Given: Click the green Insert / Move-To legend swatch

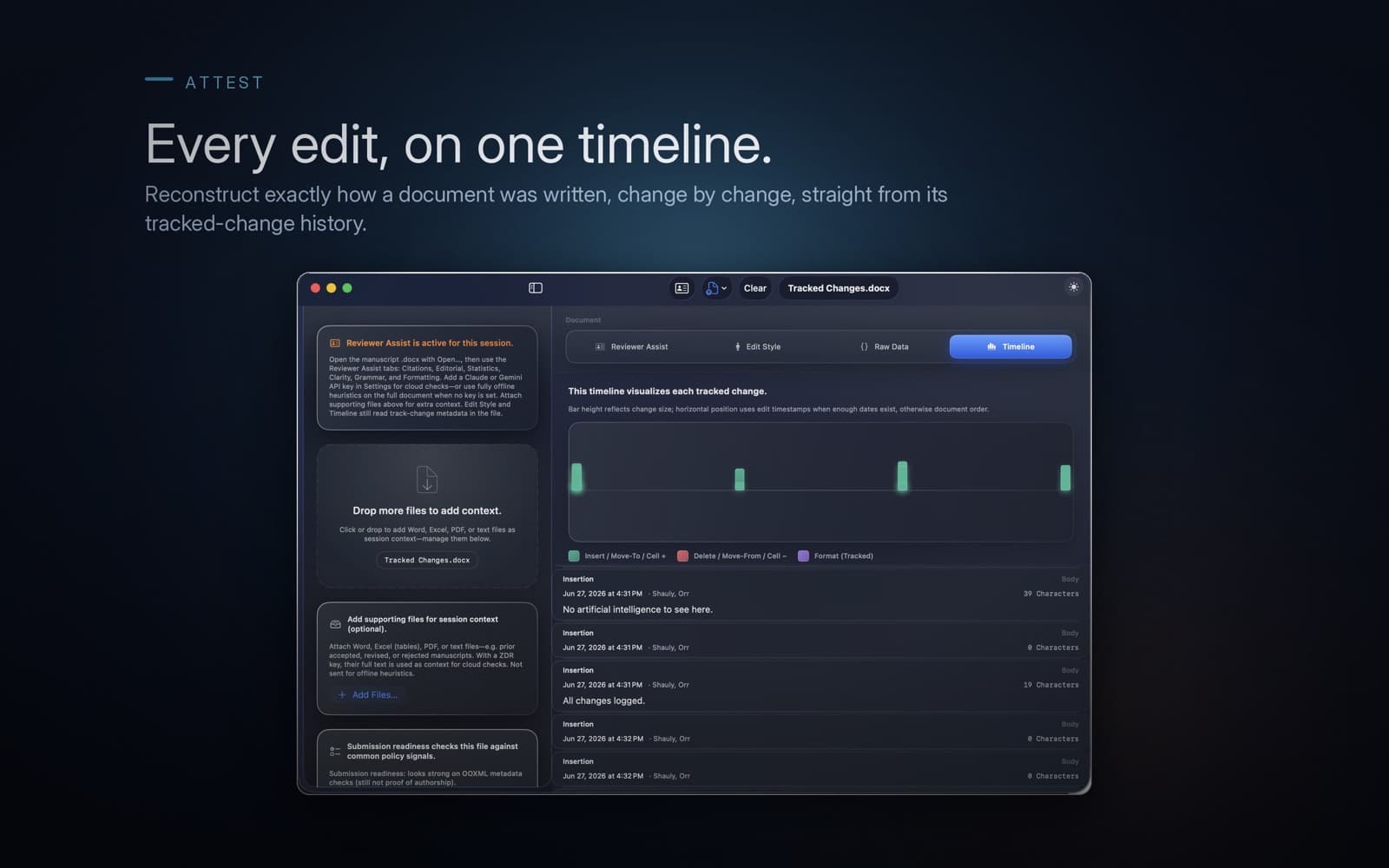Looking at the screenshot, I should click(x=574, y=556).
